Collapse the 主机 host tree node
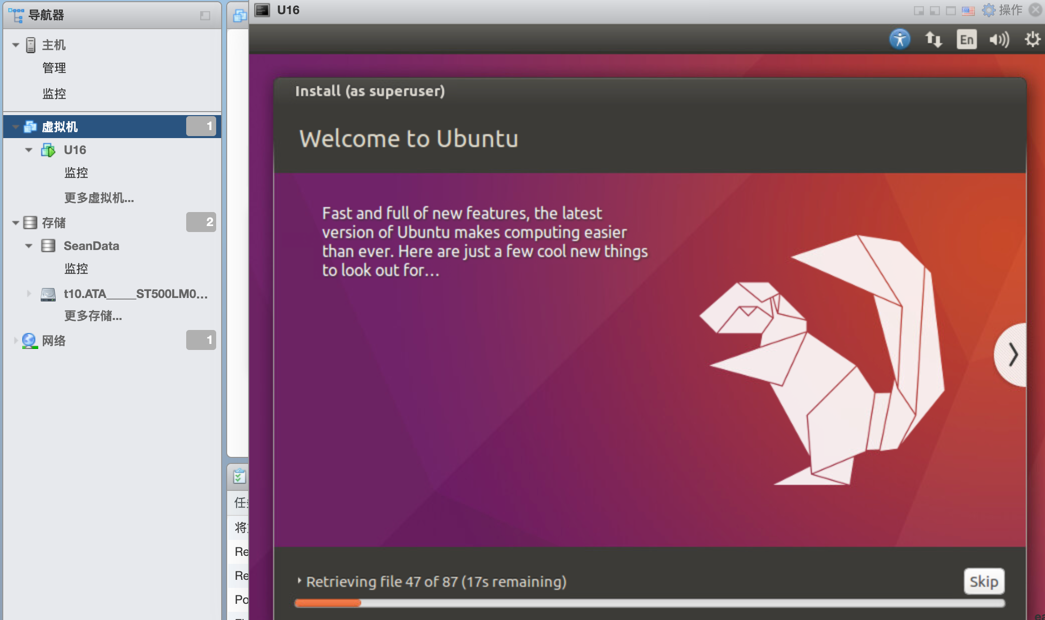This screenshot has height=620, width=1045. coord(15,45)
